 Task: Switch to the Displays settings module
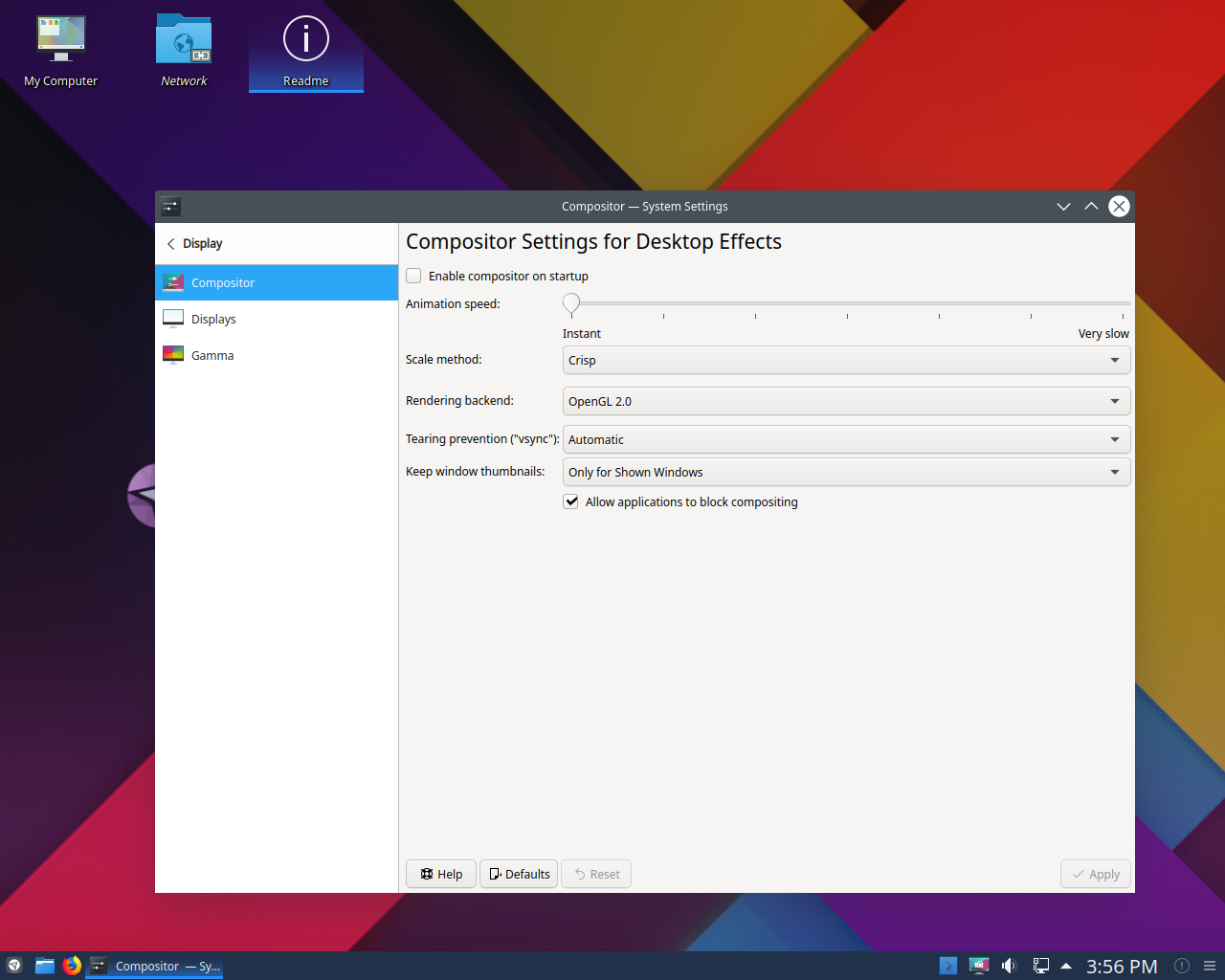pos(277,319)
